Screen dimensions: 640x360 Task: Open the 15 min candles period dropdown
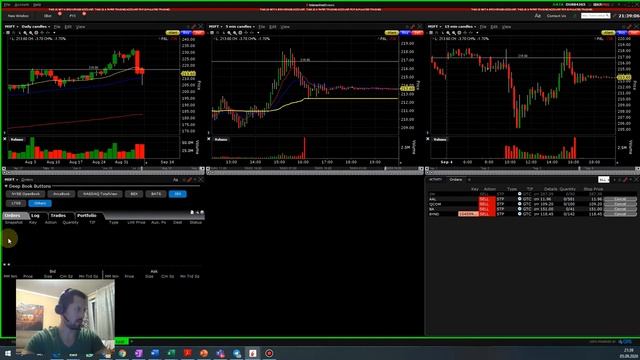(x=460, y=27)
